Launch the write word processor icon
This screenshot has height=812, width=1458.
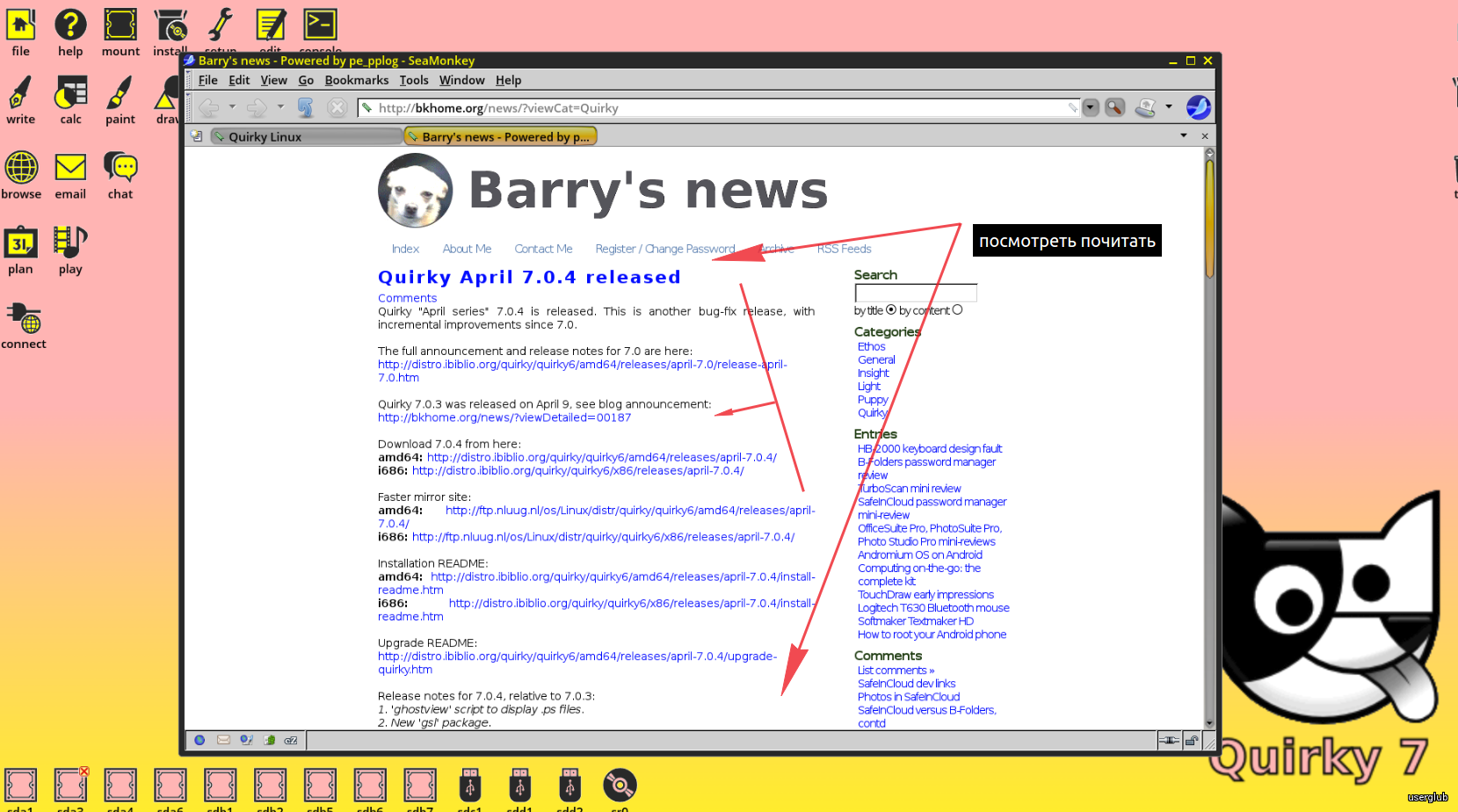[21, 100]
